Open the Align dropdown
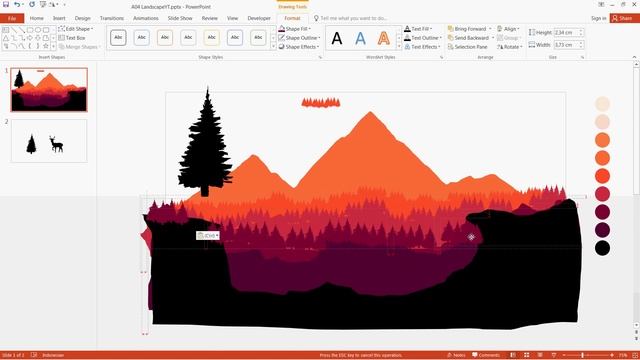Viewport: 640px width, 360px height. [509, 29]
